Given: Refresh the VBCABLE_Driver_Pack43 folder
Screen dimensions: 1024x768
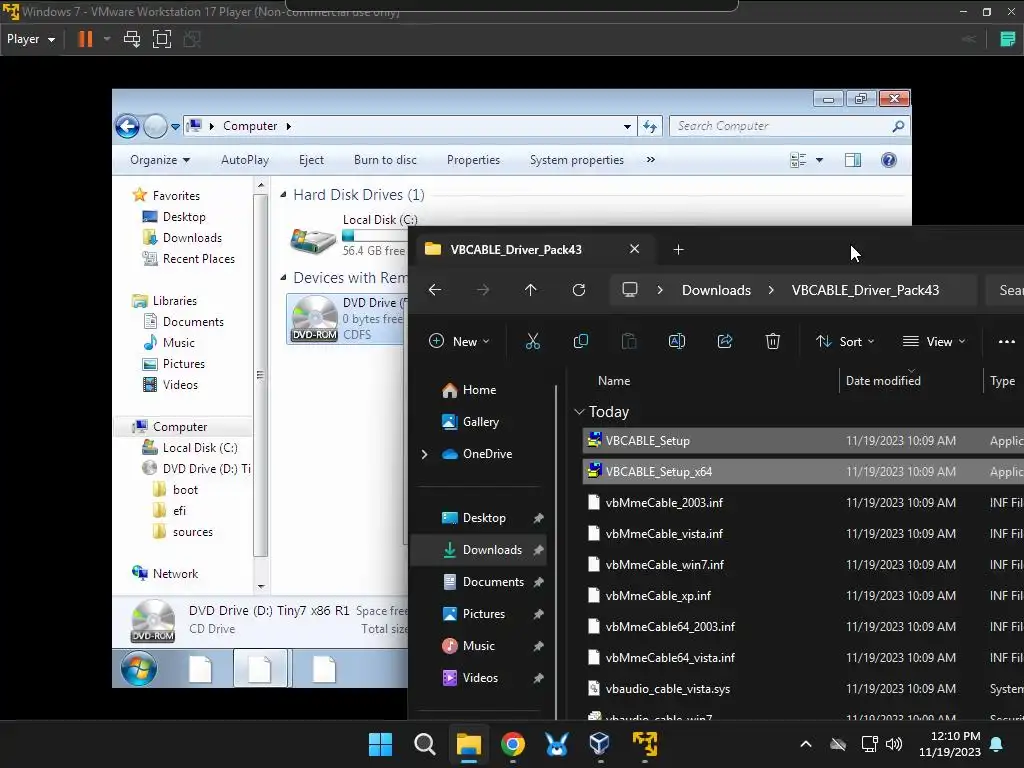Looking at the screenshot, I should (x=579, y=290).
